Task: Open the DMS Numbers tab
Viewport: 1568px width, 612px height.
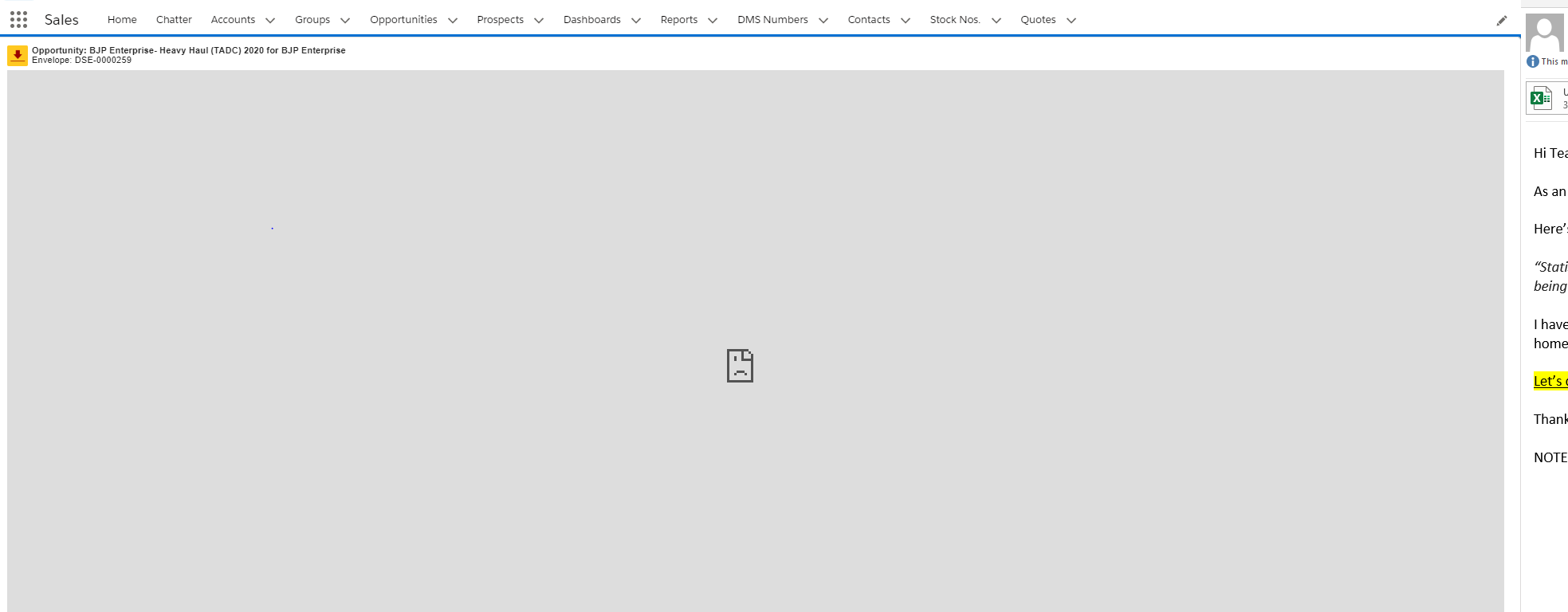Action: click(772, 19)
